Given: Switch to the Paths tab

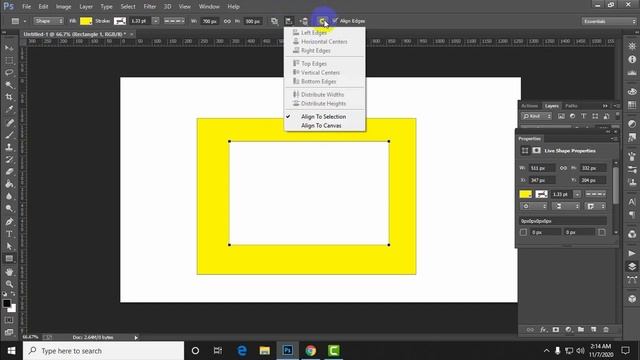Looking at the screenshot, I should point(571,106).
